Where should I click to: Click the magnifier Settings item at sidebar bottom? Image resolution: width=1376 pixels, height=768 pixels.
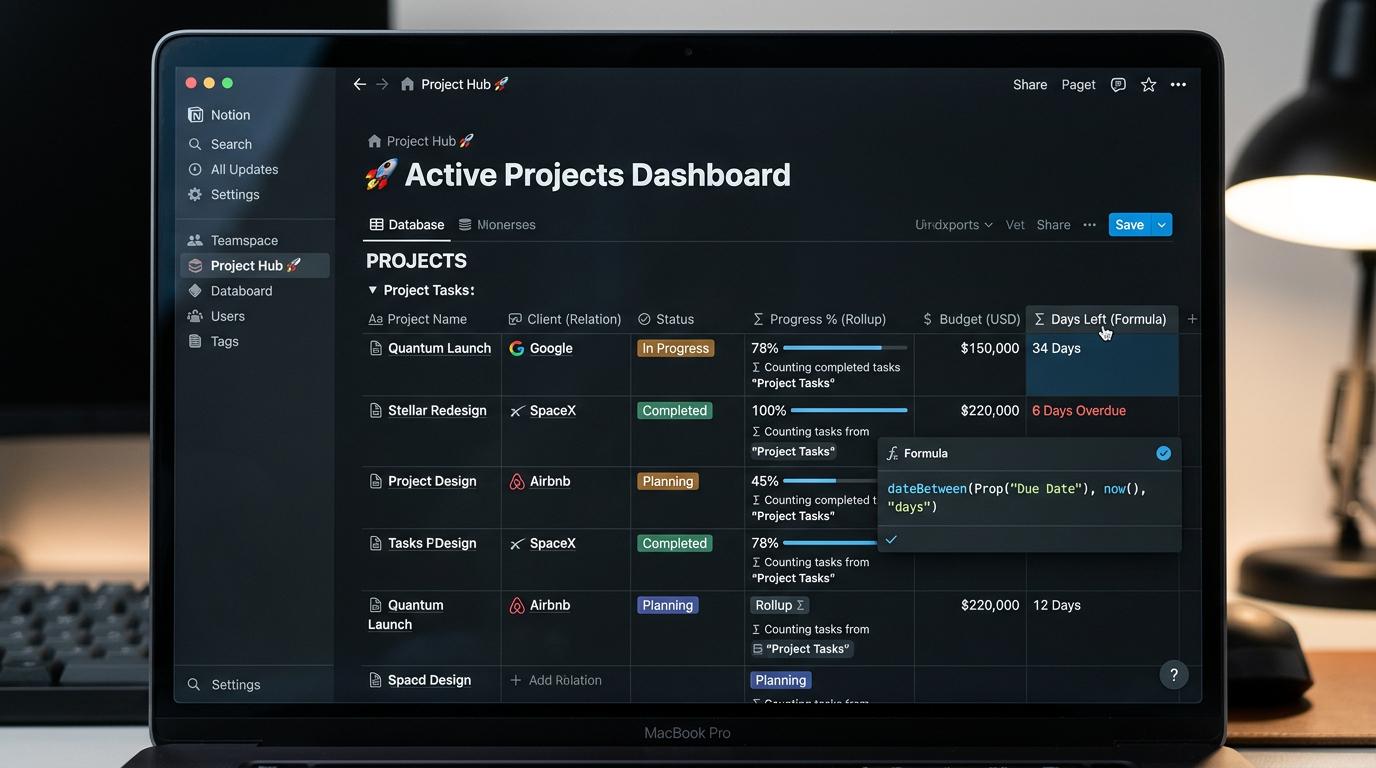[x=225, y=685]
